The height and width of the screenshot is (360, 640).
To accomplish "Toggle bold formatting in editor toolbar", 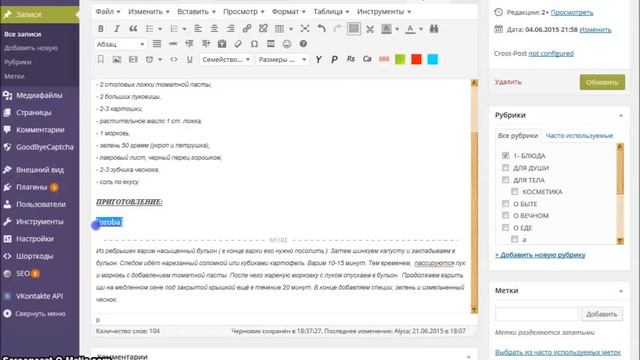I will click(100, 29).
